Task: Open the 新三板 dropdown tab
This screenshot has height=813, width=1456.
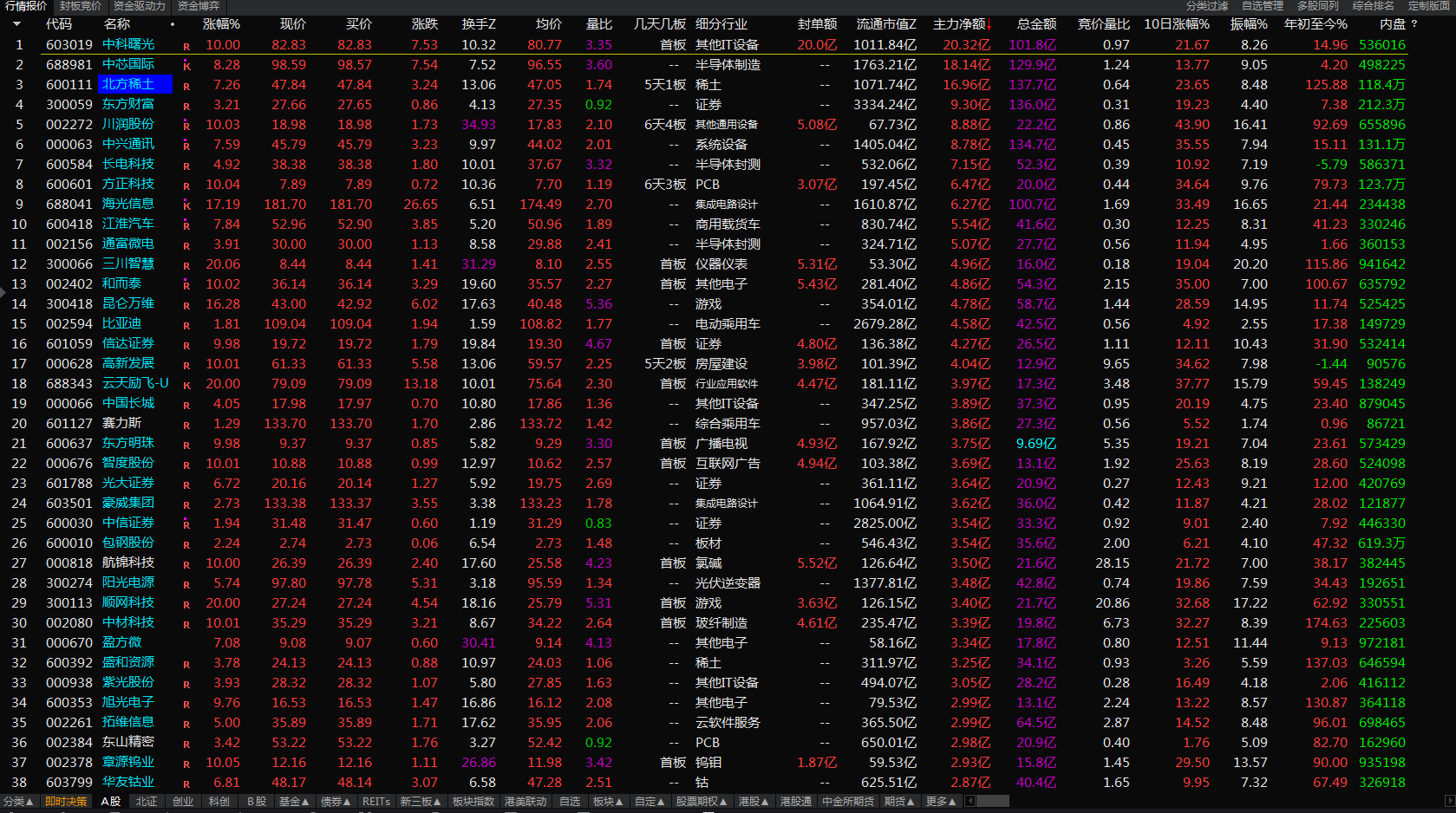Action: [421, 802]
